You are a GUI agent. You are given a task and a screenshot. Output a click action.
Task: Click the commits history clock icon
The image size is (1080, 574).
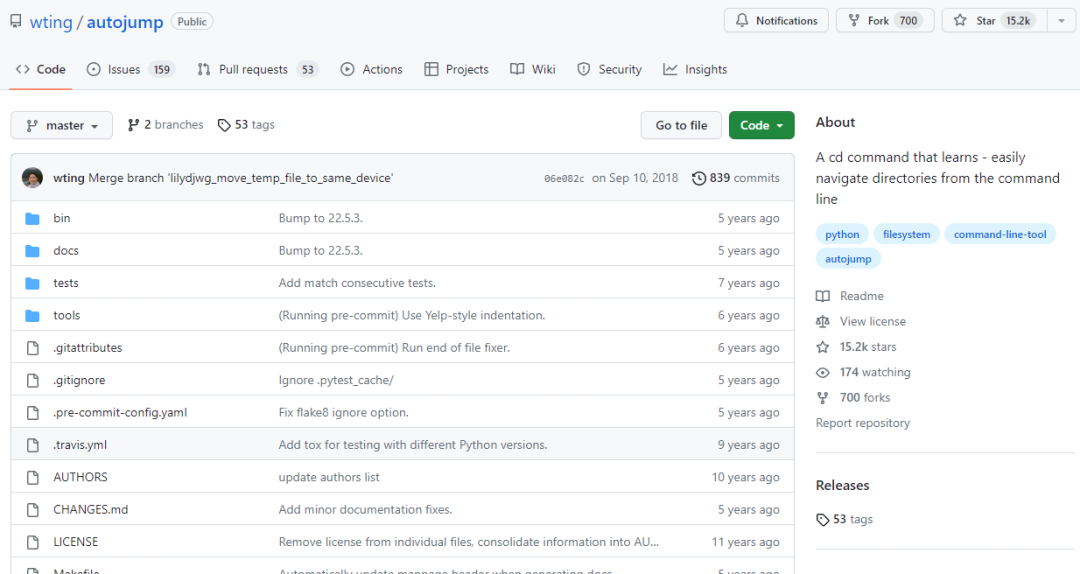[x=698, y=178]
